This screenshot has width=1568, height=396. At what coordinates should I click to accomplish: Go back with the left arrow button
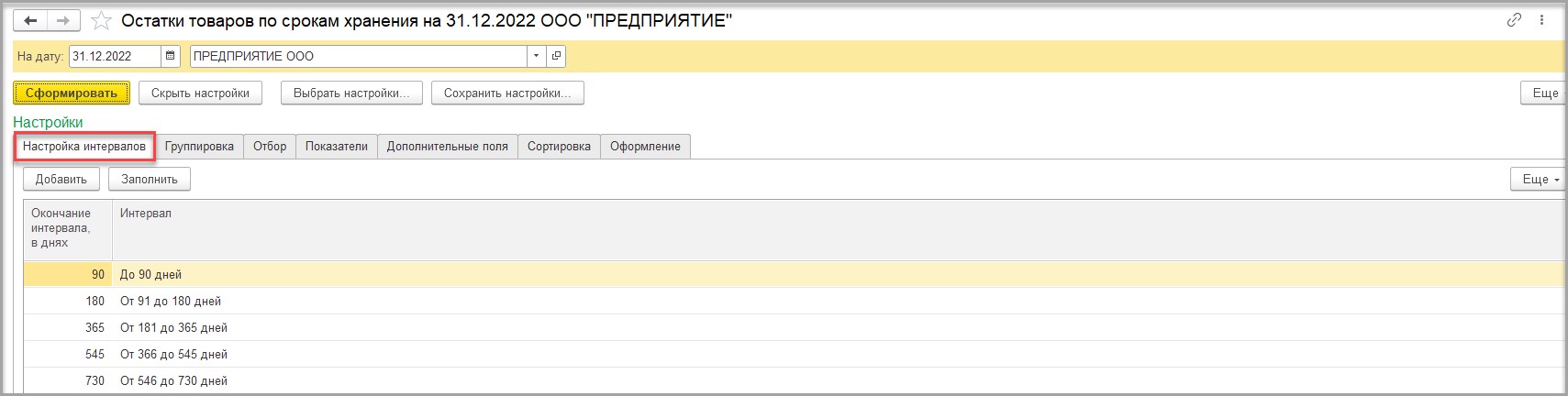pyautogui.click(x=30, y=20)
